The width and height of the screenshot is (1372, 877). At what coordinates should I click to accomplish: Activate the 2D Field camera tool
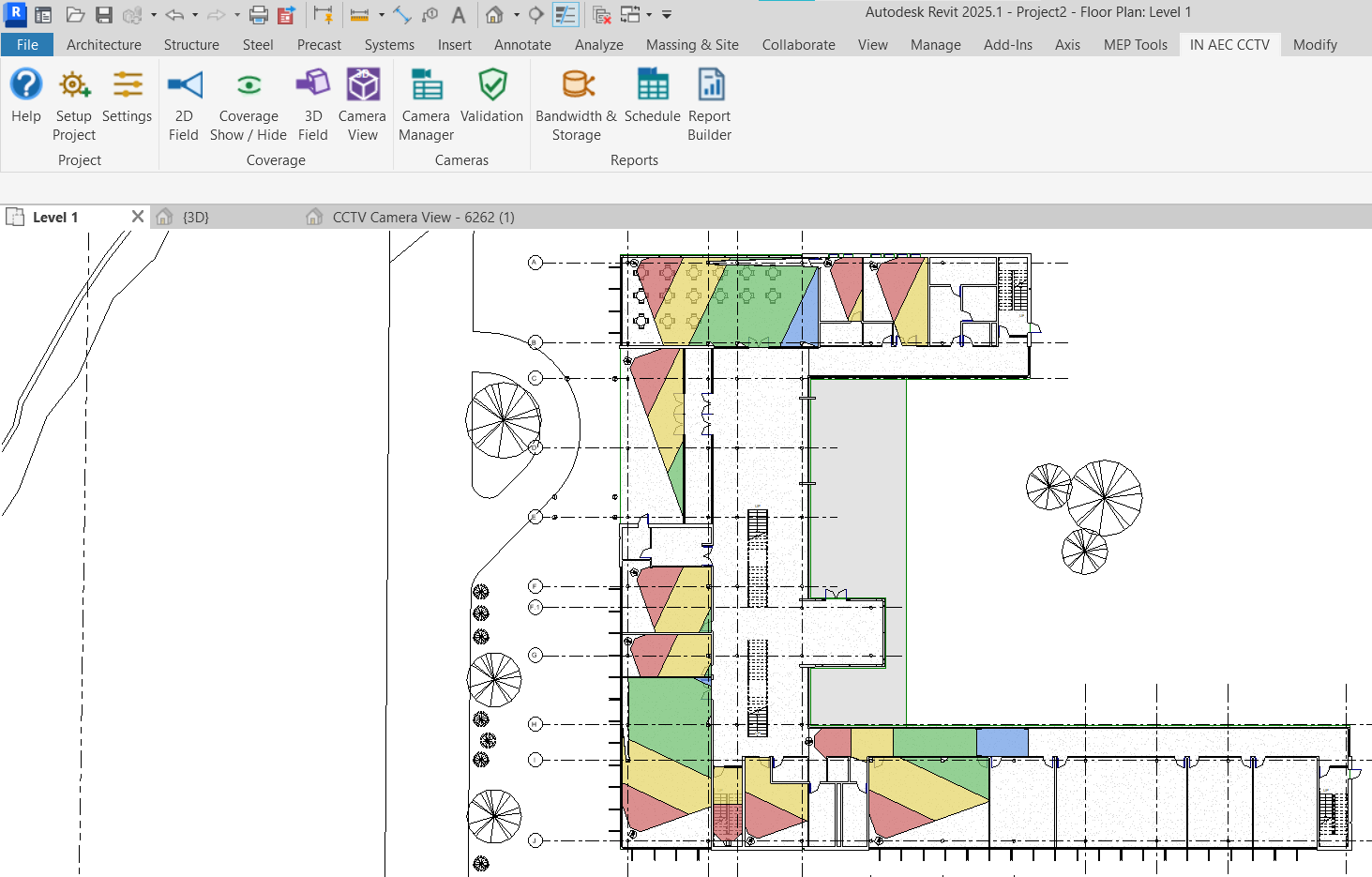pos(184,105)
